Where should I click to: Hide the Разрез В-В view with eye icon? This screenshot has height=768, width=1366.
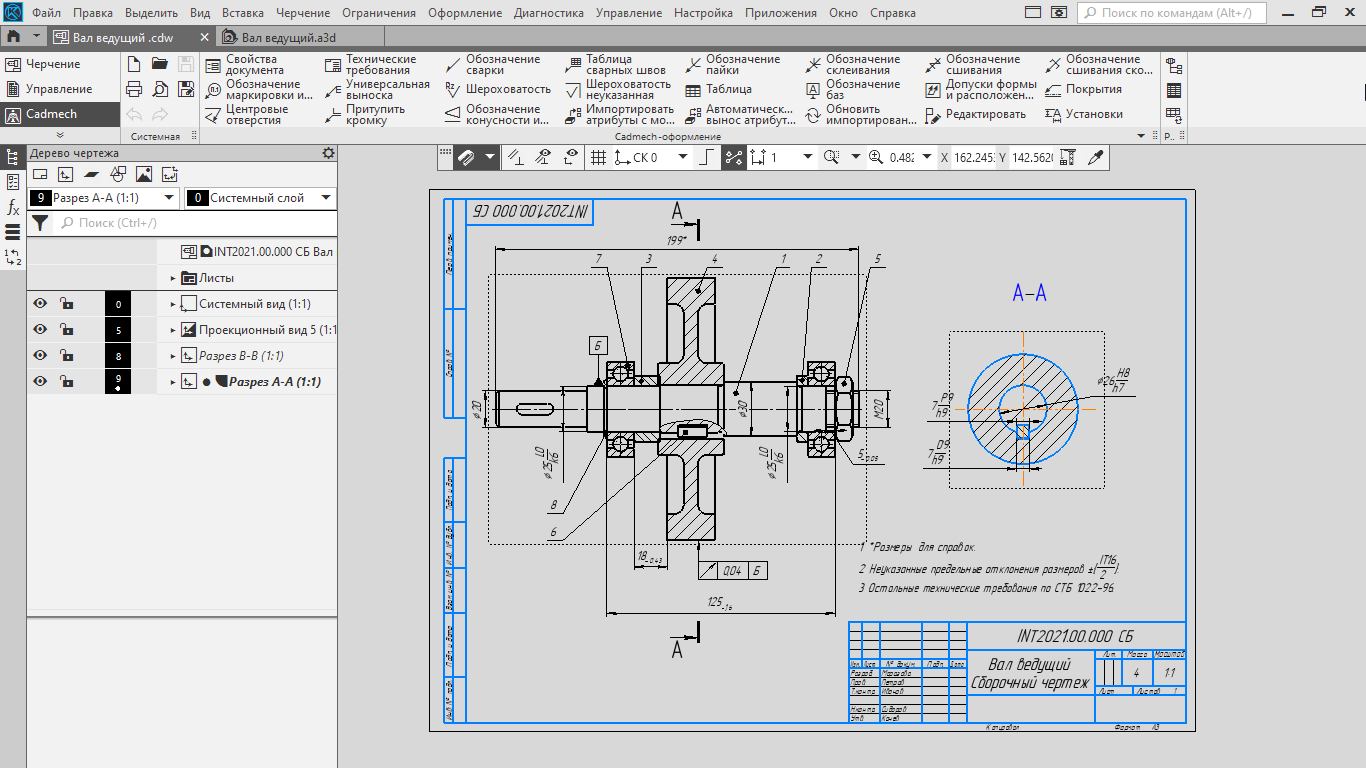[40, 356]
